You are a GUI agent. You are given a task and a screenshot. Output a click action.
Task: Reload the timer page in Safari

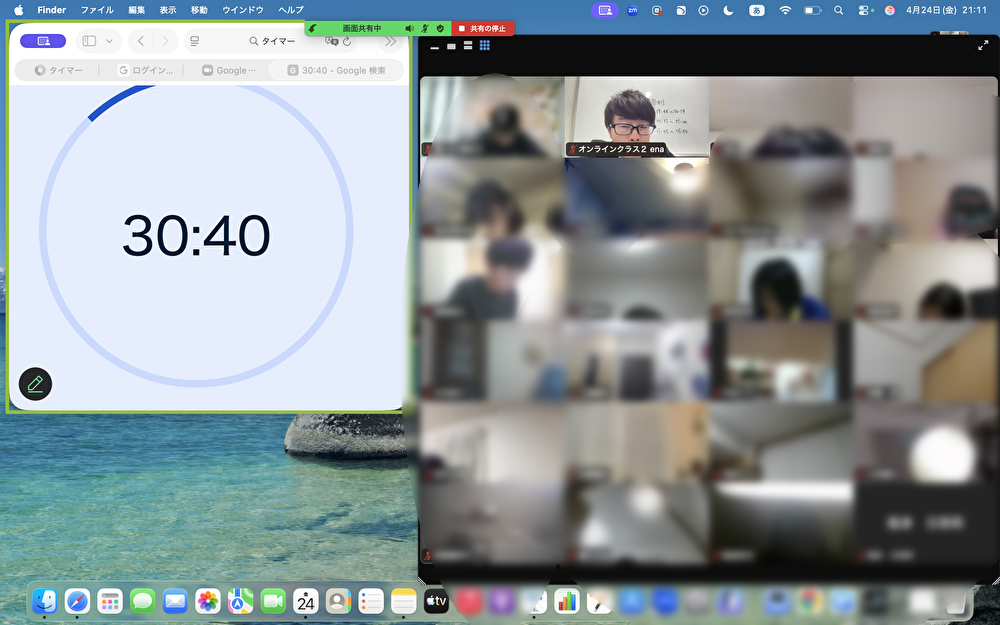348,41
